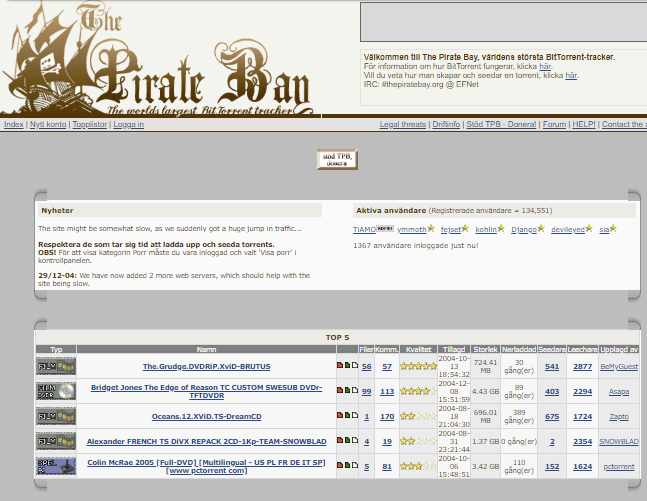Click the empty banner box at top right

click(x=504, y=22)
